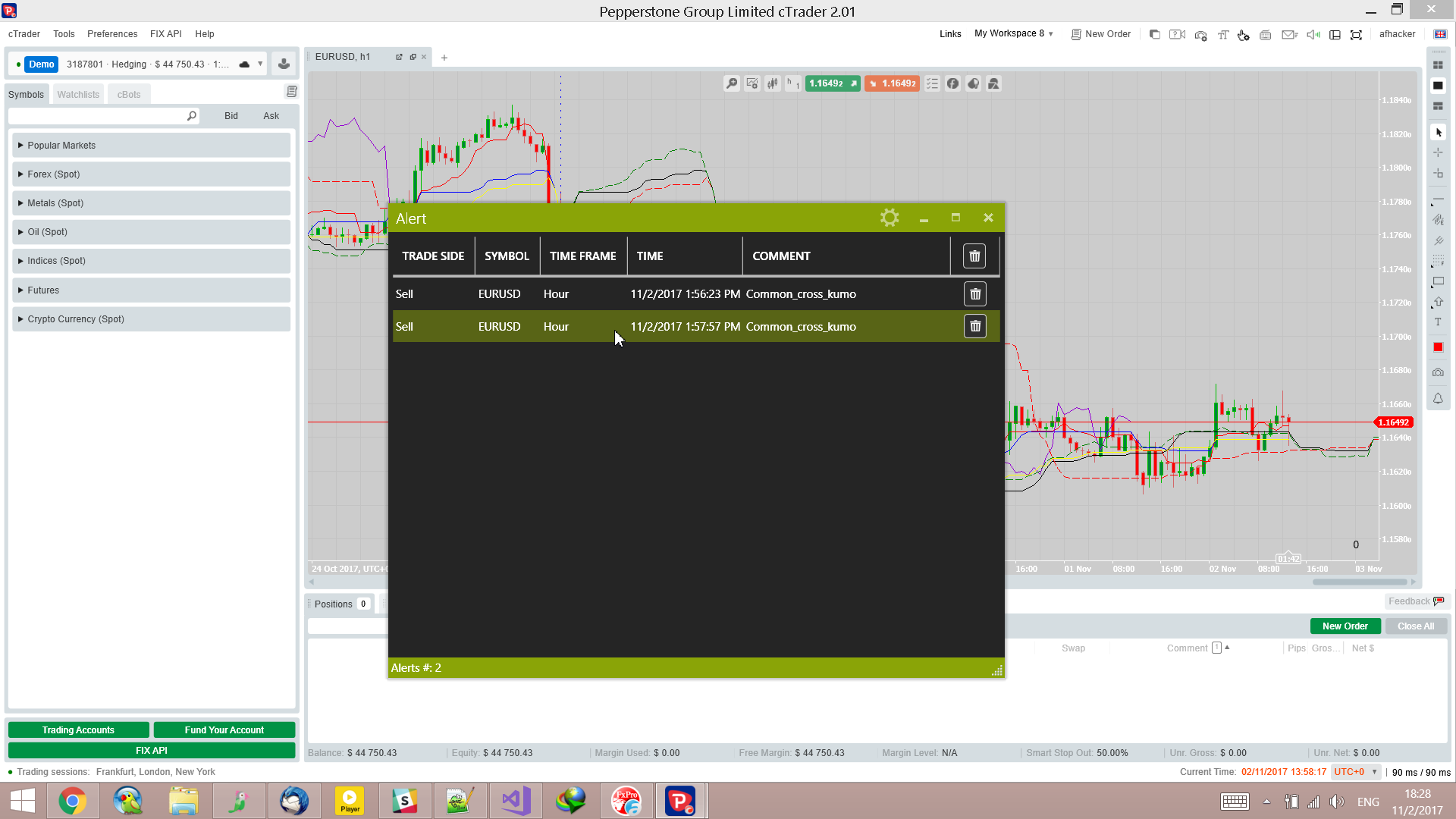Delete the 1:57:57 PM alert row
Viewport: 1456px width, 819px height.
(x=975, y=326)
